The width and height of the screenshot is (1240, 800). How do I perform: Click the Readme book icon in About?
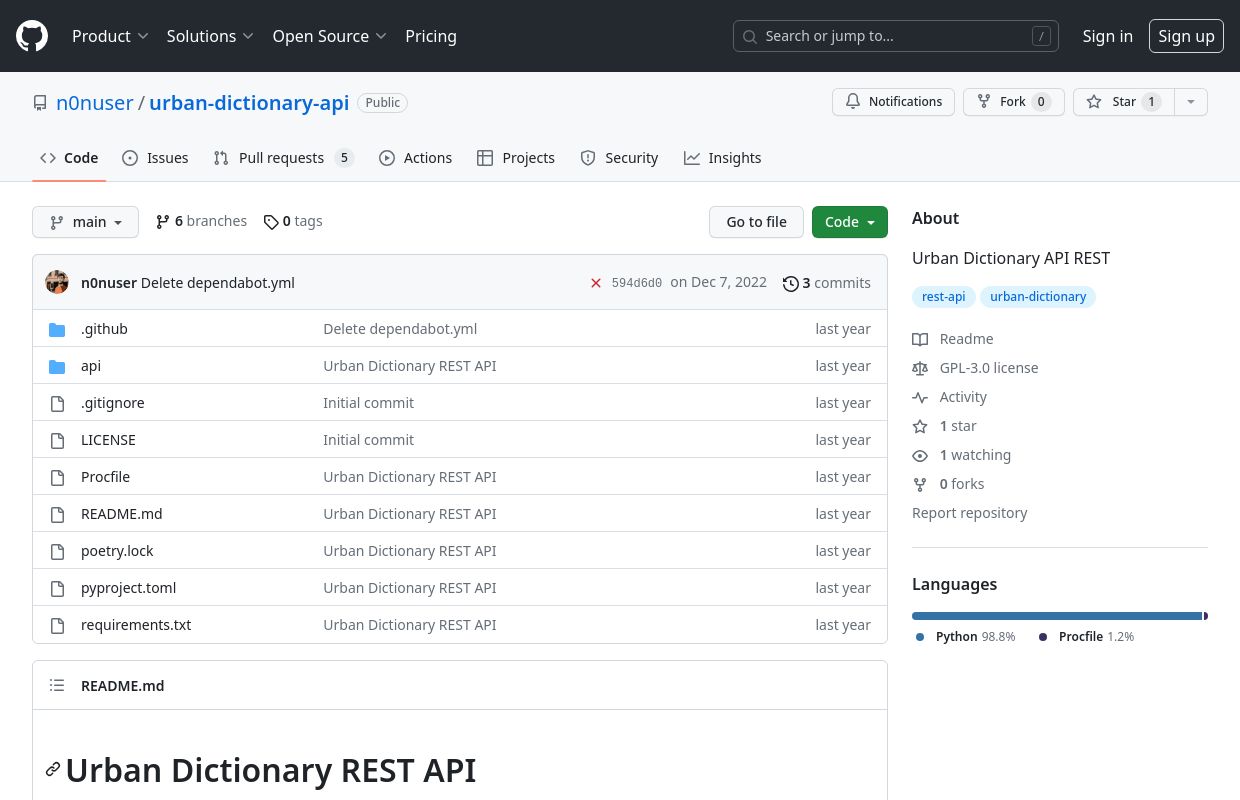(x=920, y=339)
